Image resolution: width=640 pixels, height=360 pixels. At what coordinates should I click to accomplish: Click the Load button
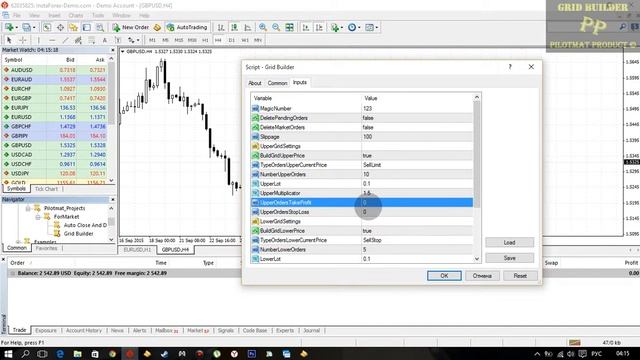(x=509, y=242)
